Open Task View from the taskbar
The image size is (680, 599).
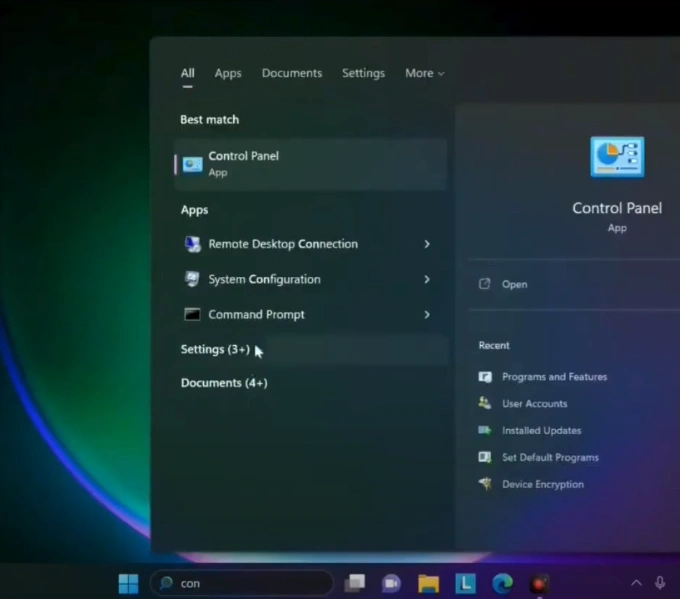pos(355,583)
